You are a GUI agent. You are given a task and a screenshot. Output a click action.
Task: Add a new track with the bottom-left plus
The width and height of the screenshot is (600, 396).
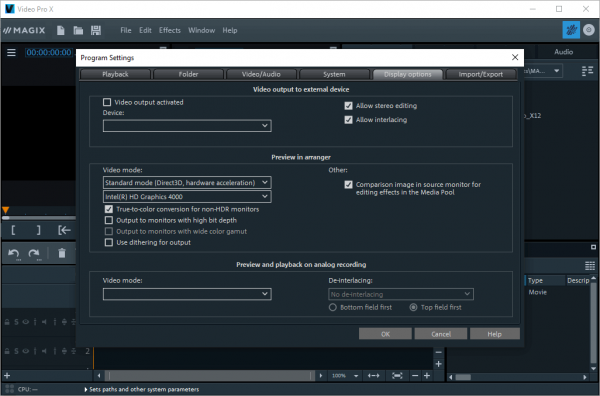(7, 376)
